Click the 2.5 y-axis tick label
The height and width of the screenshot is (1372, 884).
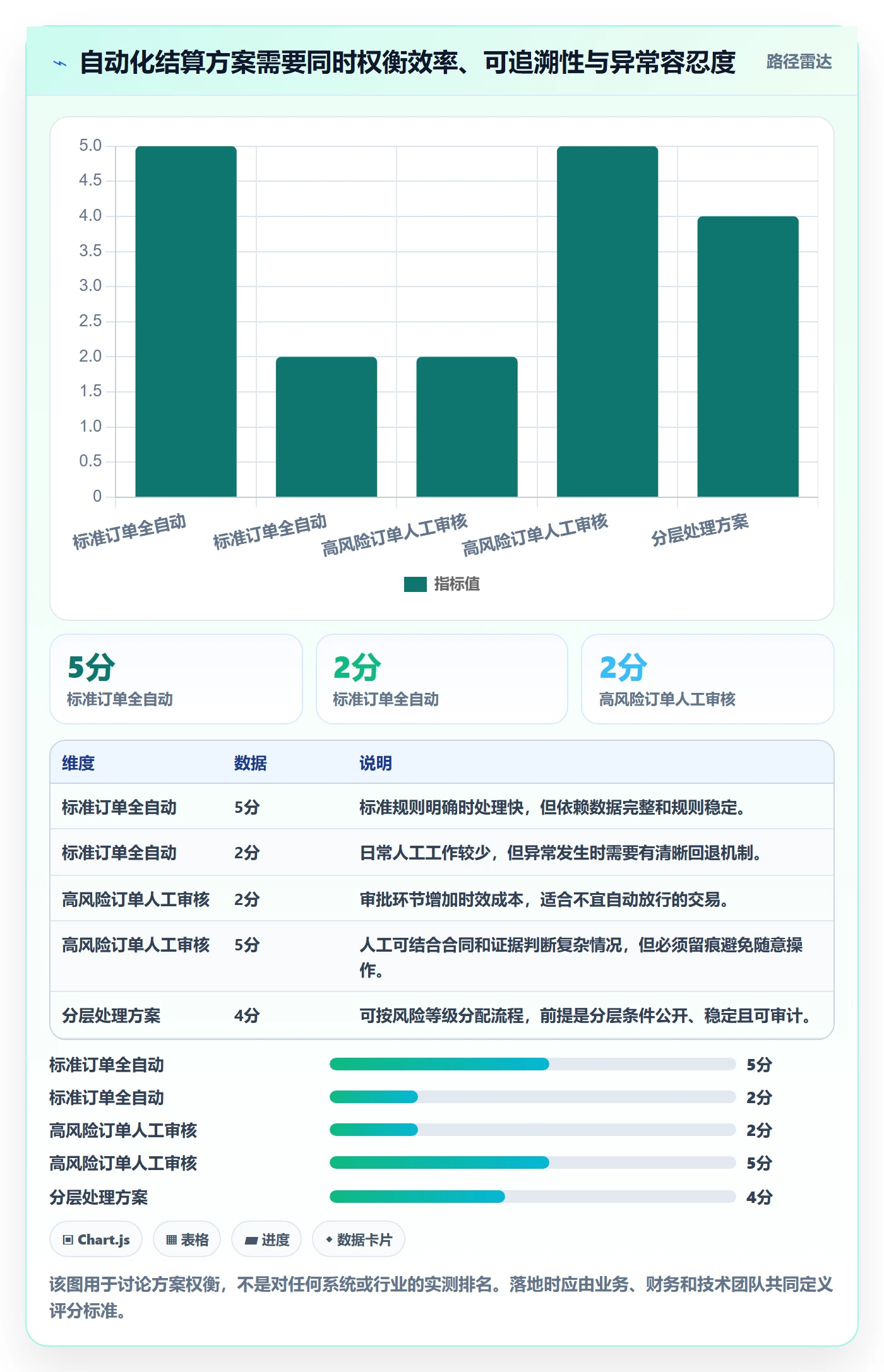(90, 321)
